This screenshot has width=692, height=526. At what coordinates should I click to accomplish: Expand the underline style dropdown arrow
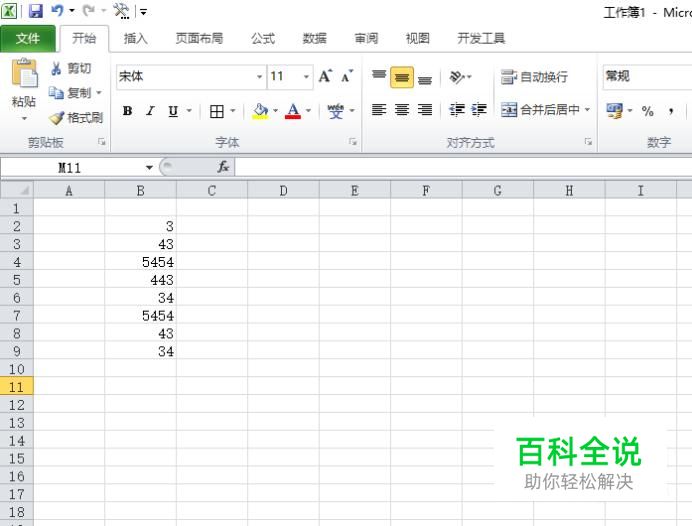(x=189, y=111)
